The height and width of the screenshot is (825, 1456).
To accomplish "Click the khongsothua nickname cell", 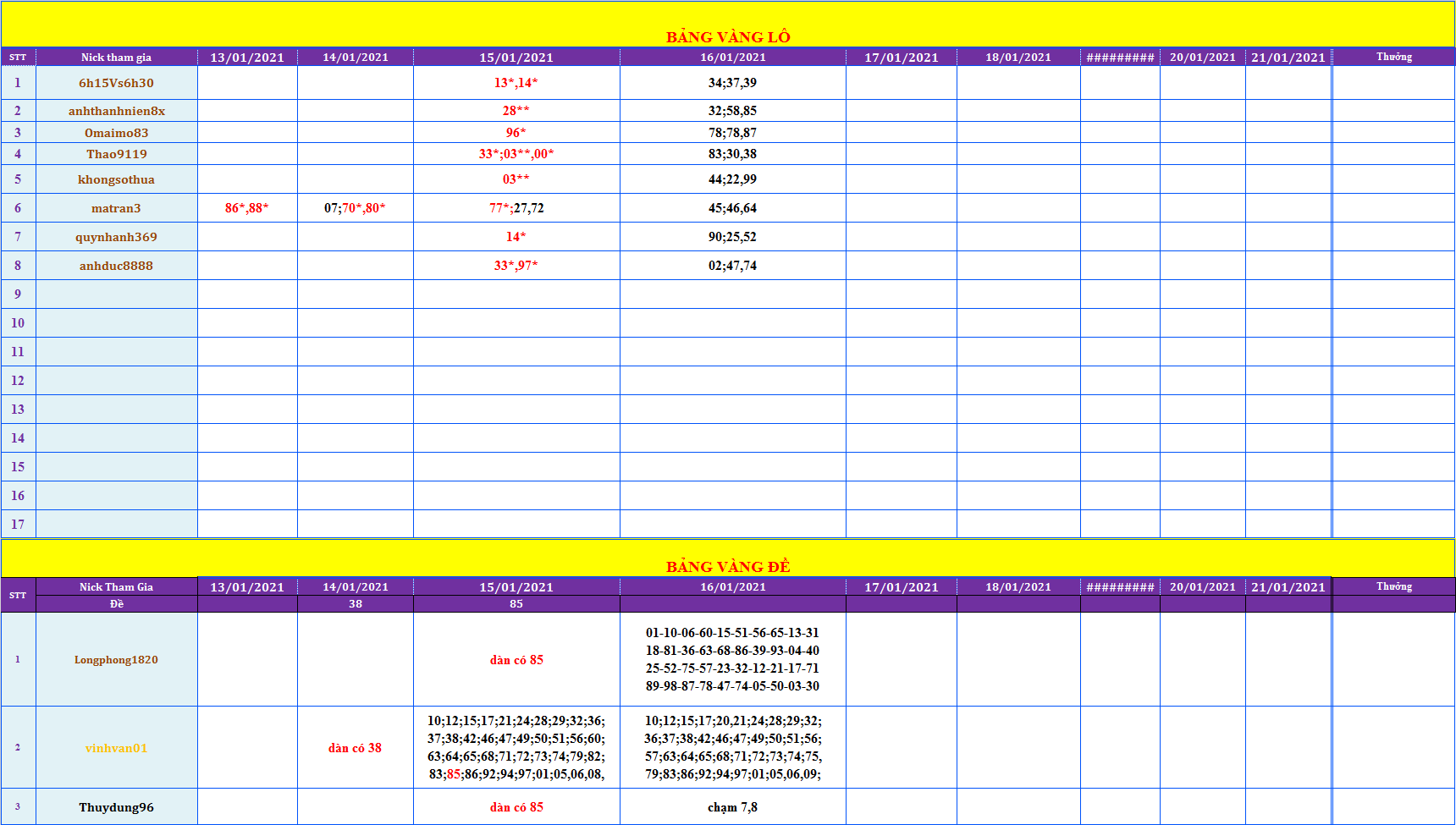I will (116, 179).
